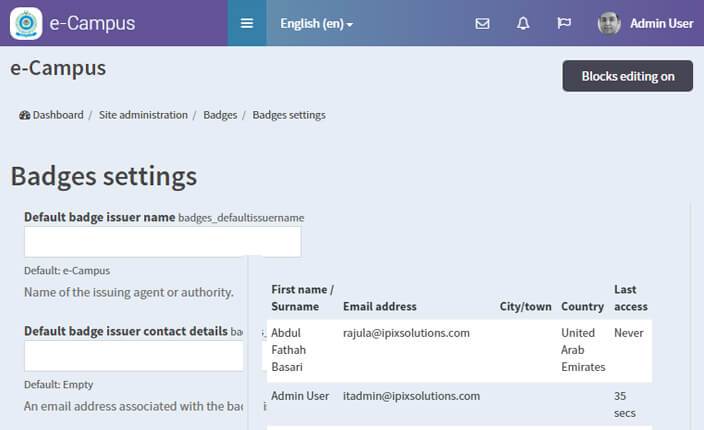Click the e-Campus header brand text
The image size is (704, 430).
(92, 23)
